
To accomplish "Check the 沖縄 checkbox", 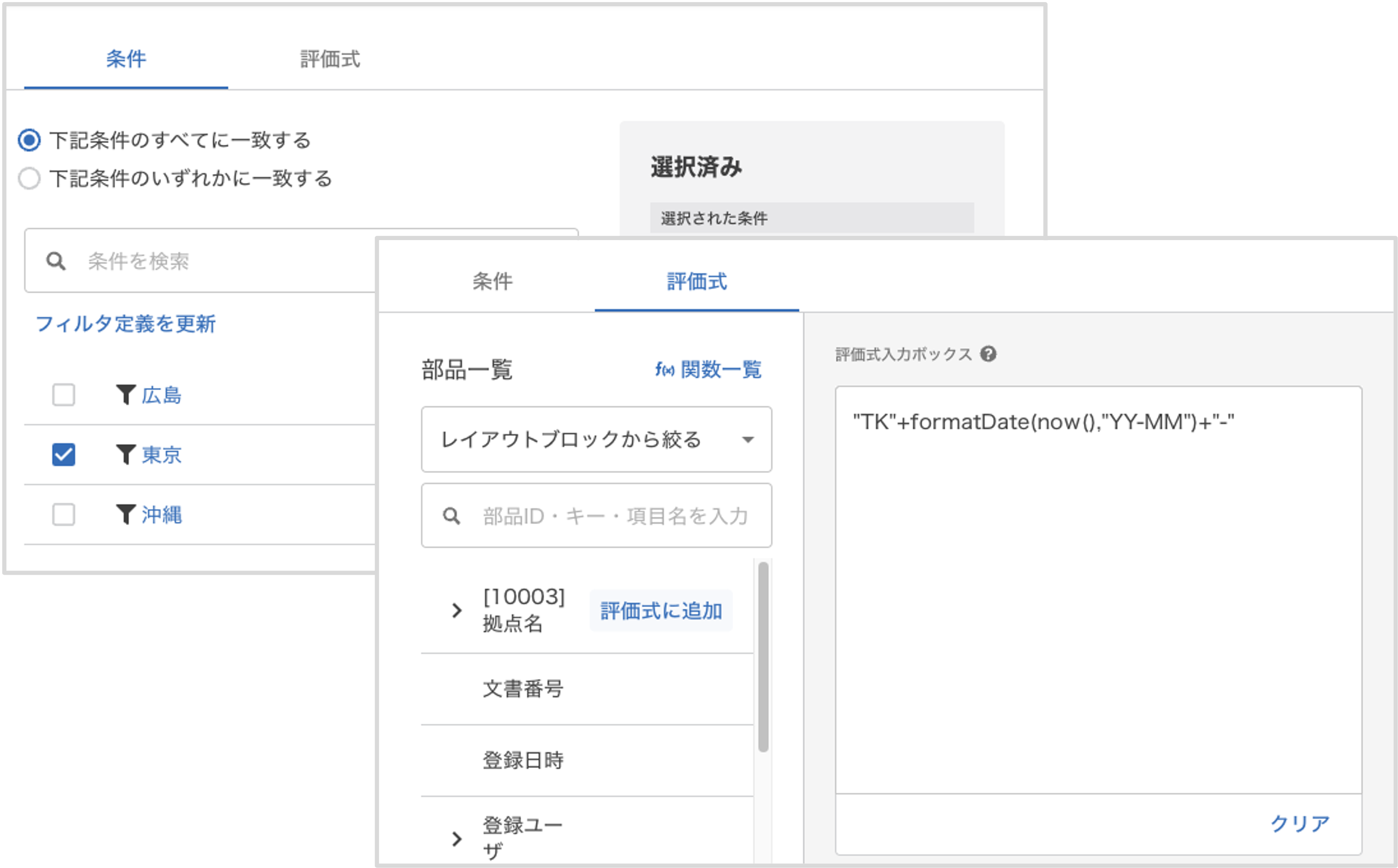I will click(64, 514).
